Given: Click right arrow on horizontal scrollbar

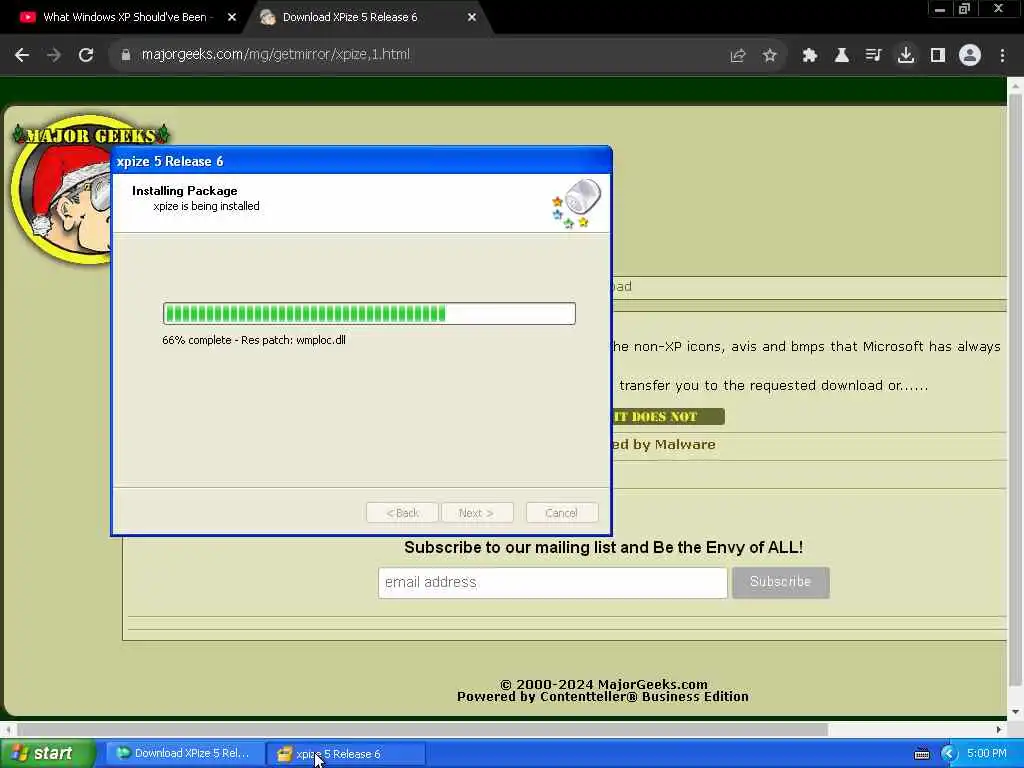Looking at the screenshot, I should pyautogui.click(x=999, y=729).
